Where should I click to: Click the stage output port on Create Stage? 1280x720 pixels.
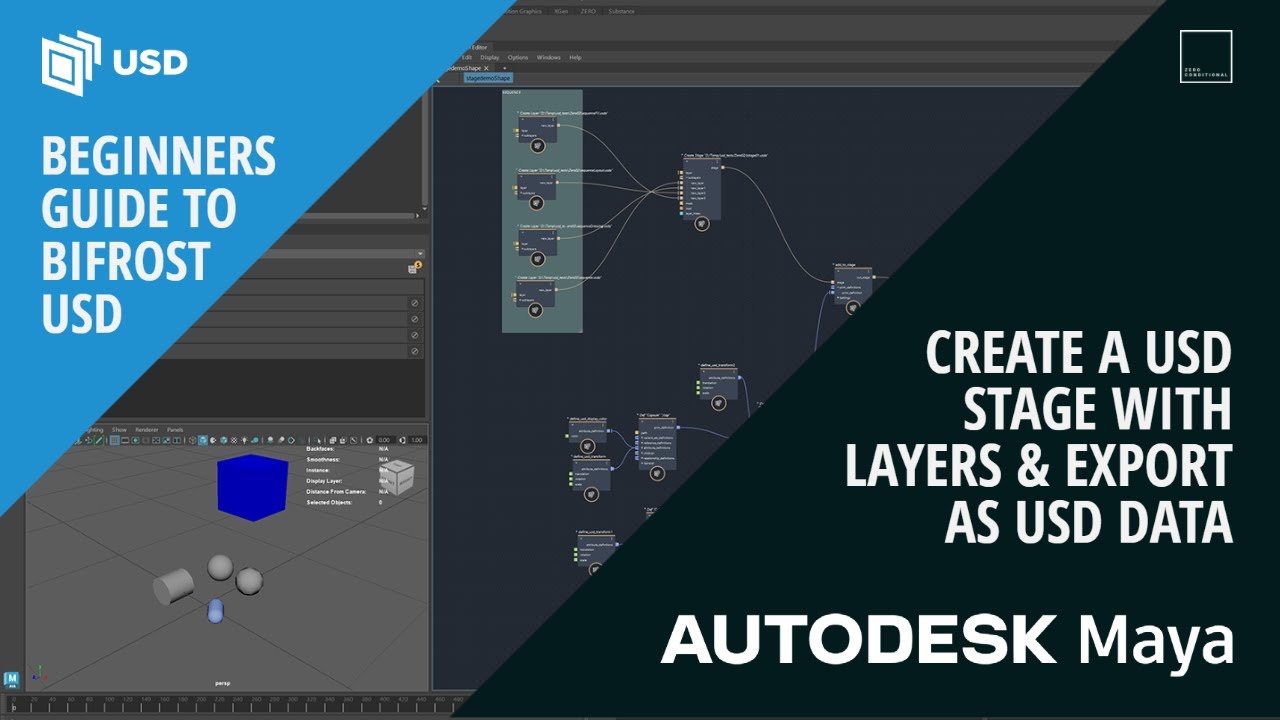(722, 168)
